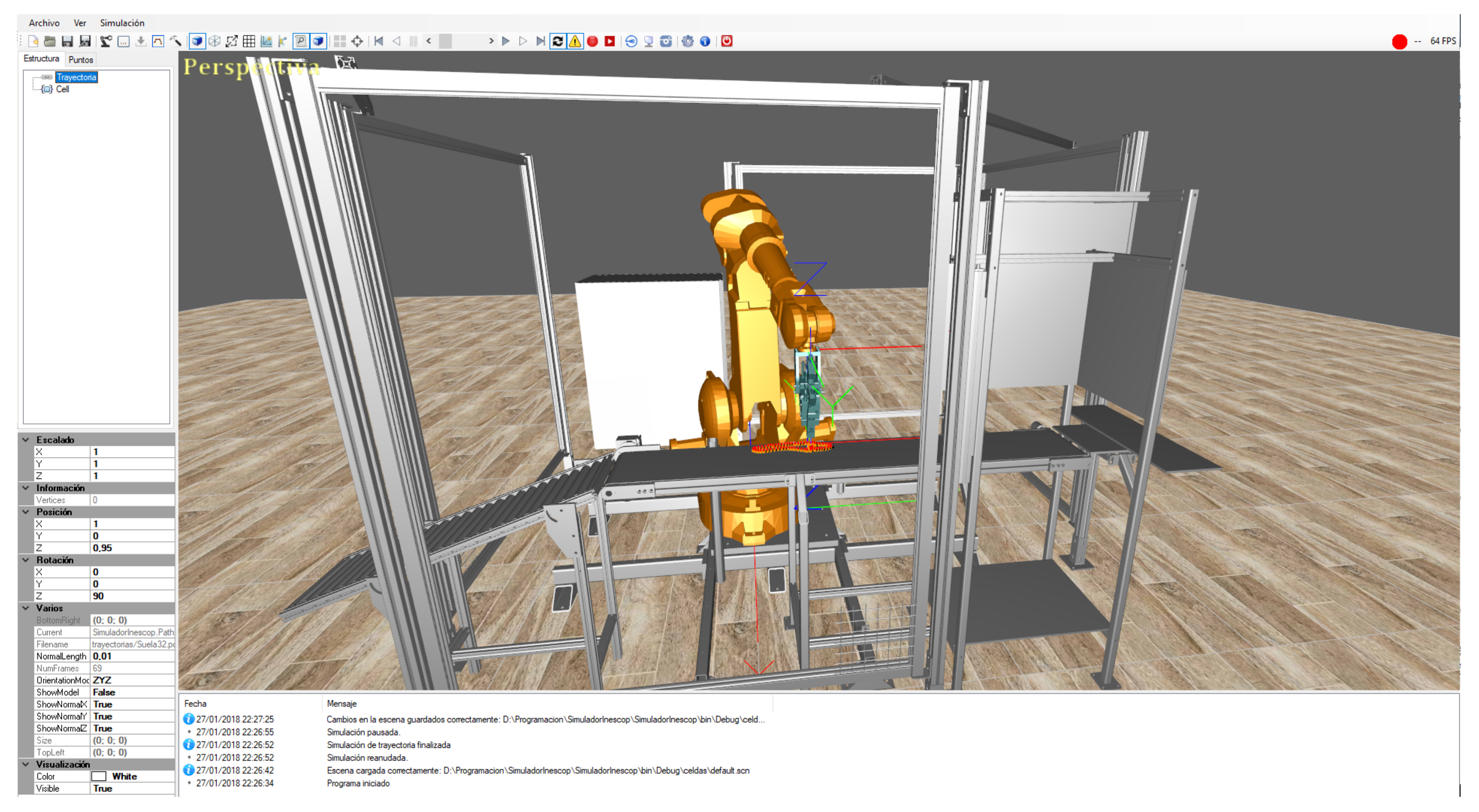Viewport: 1479px width, 812px height.
Task: Click the hammer tool icon
Action: pyautogui.click(x=175, y=41)
